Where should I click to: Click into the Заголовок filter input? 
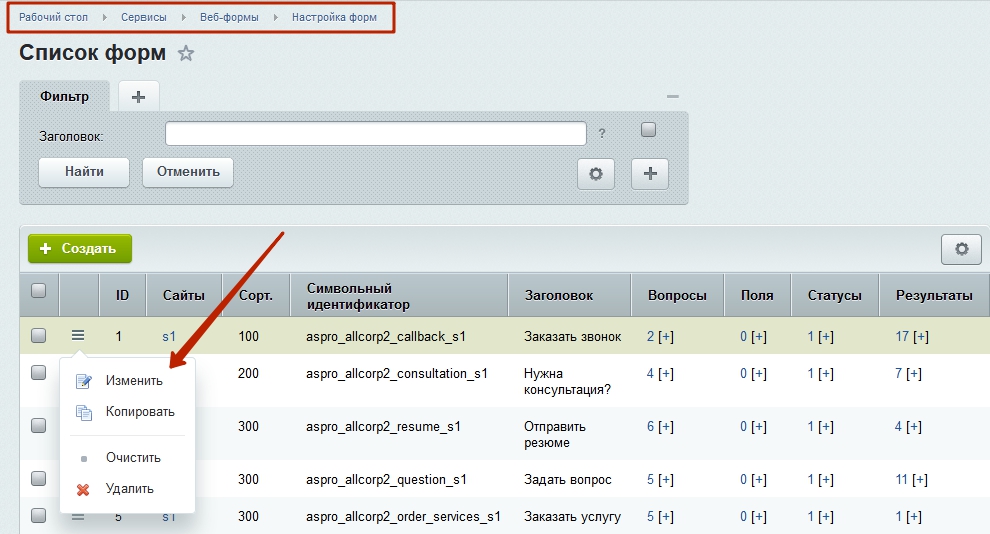376,133
